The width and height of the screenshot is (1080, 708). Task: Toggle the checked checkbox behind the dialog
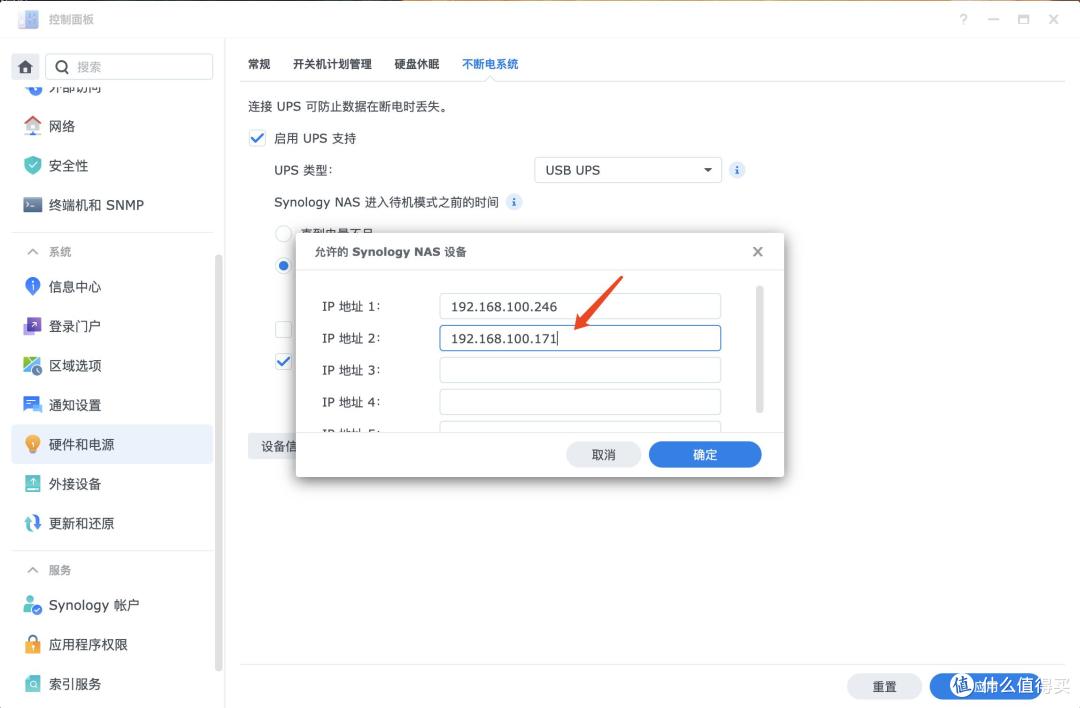pos(283,361)
